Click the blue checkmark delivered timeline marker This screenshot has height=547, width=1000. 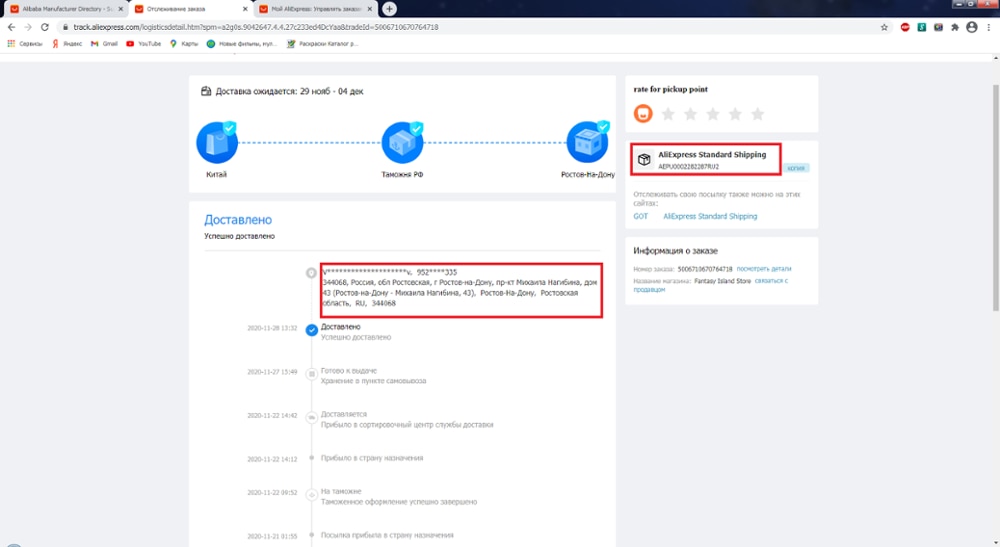pos(311,330)
